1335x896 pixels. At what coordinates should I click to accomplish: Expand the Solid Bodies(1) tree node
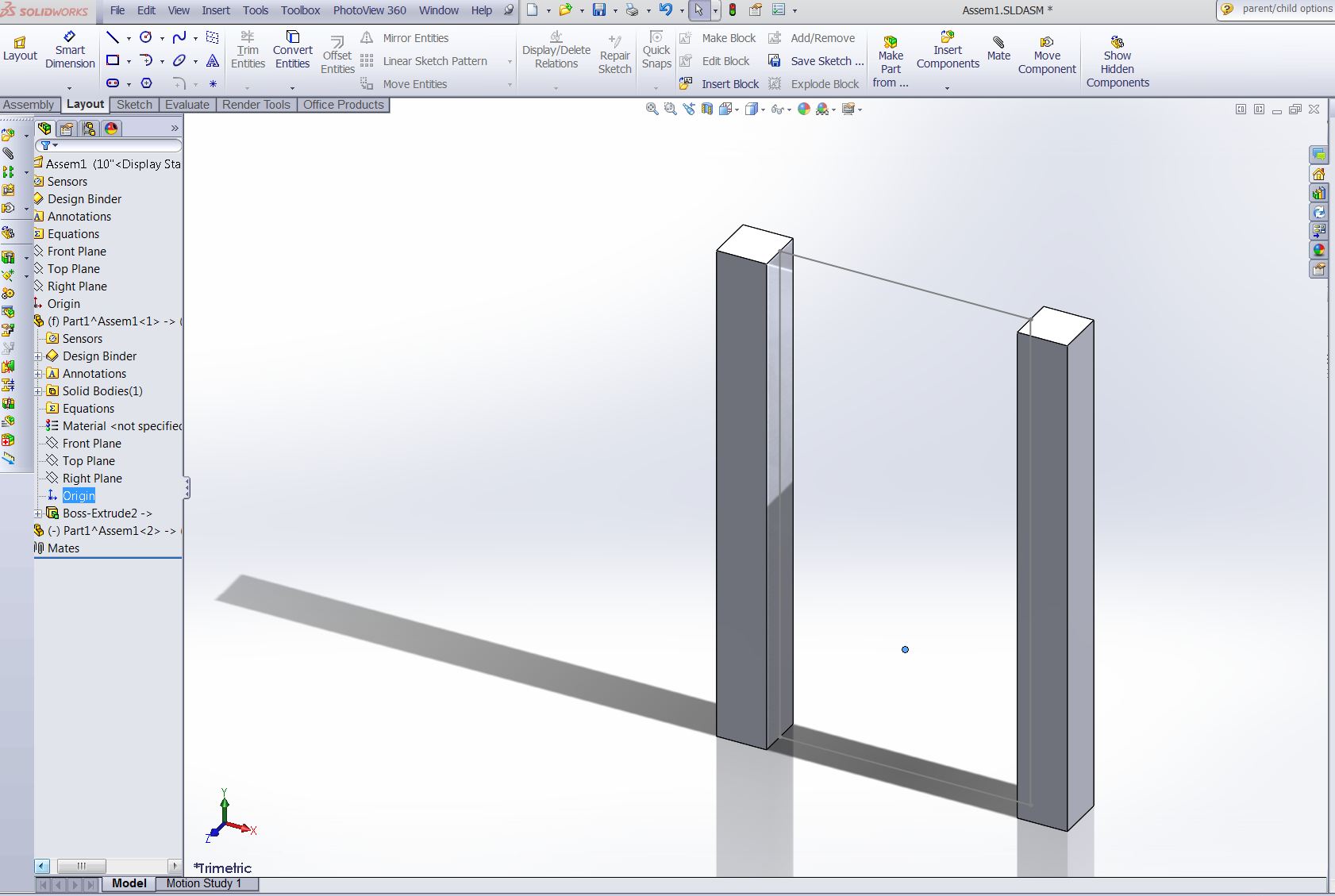click(38, 391)
